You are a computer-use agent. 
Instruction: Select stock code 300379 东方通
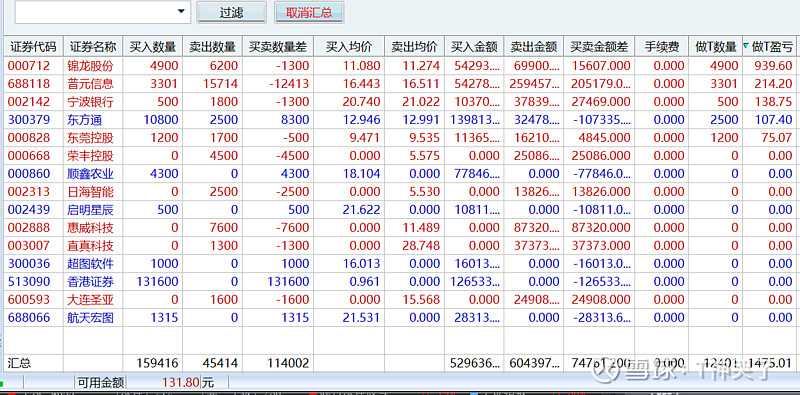(x=400, y=120)
